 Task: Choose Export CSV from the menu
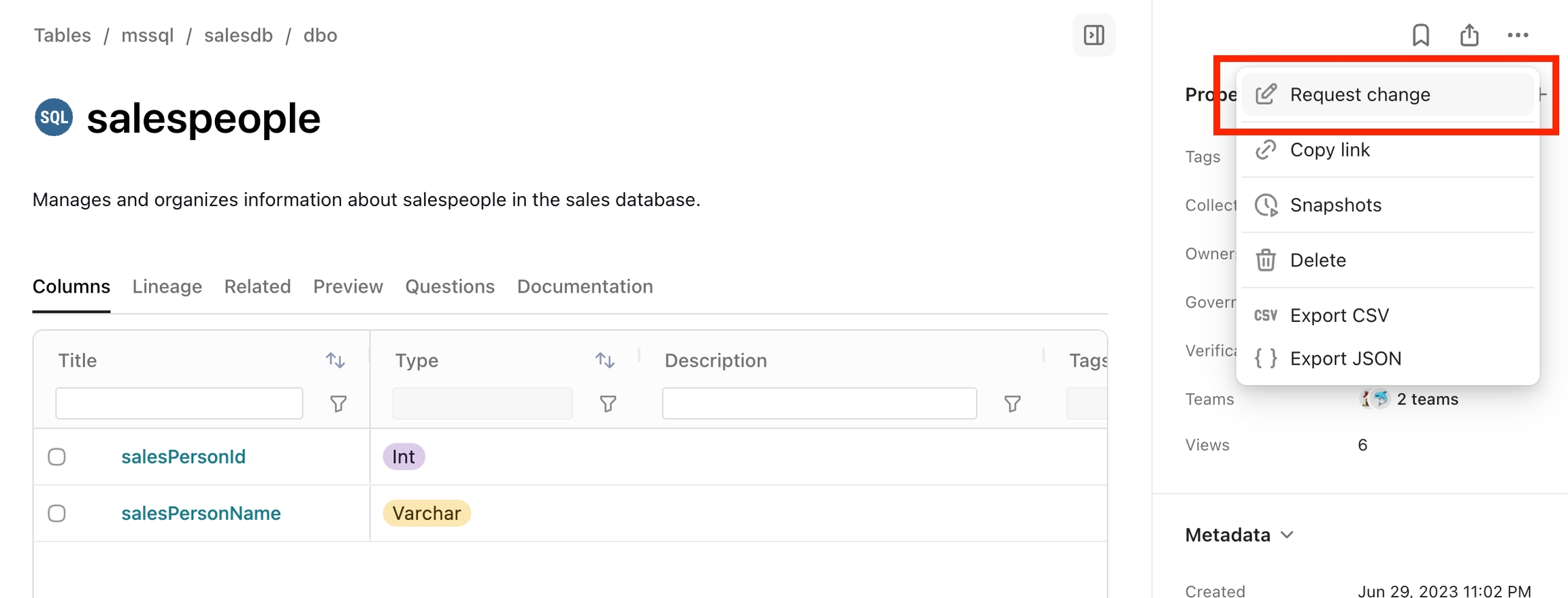tap(1339, 316)
